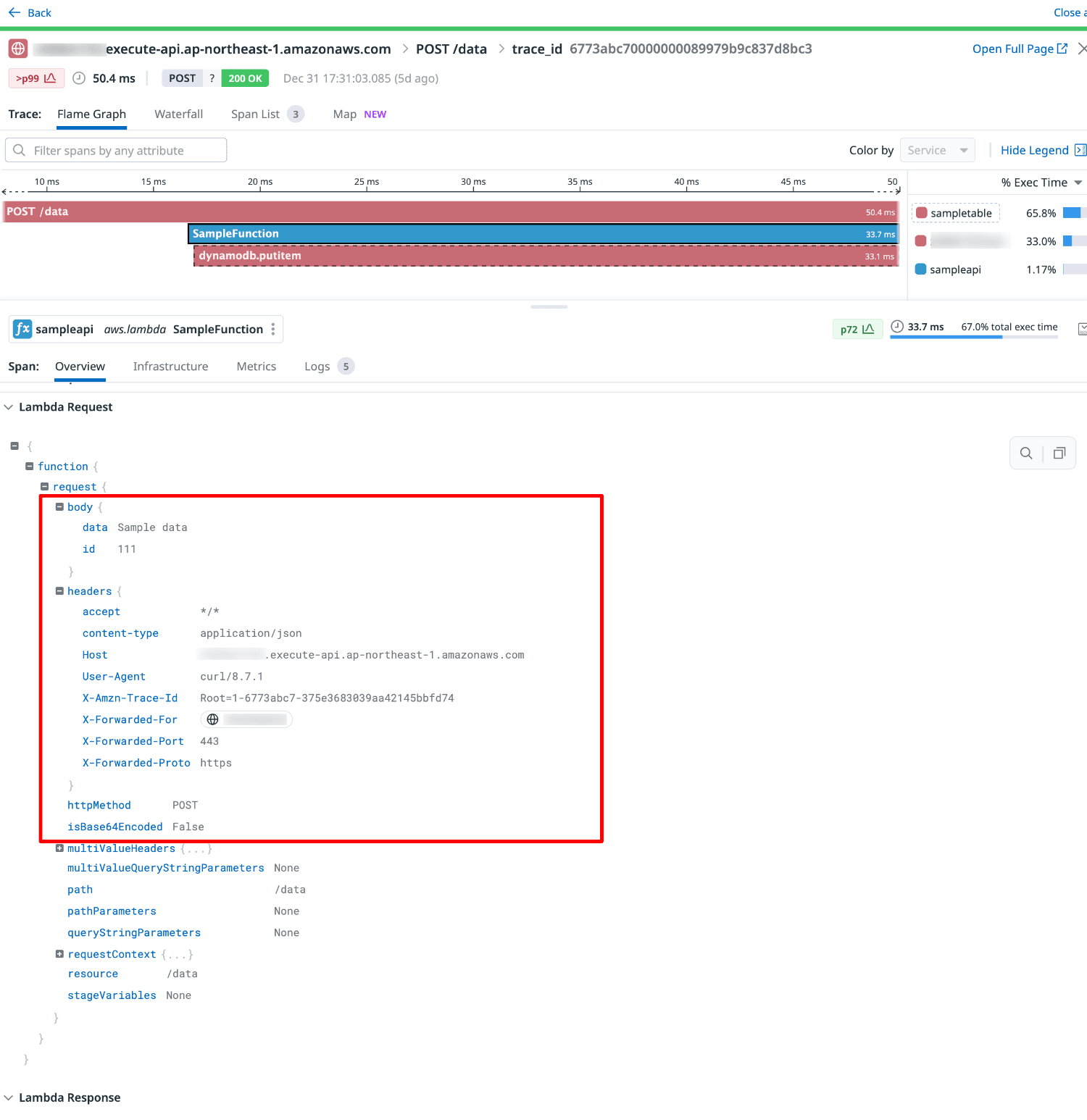
Task: Go back using the Back arrow
Action: tap(14, 12)
